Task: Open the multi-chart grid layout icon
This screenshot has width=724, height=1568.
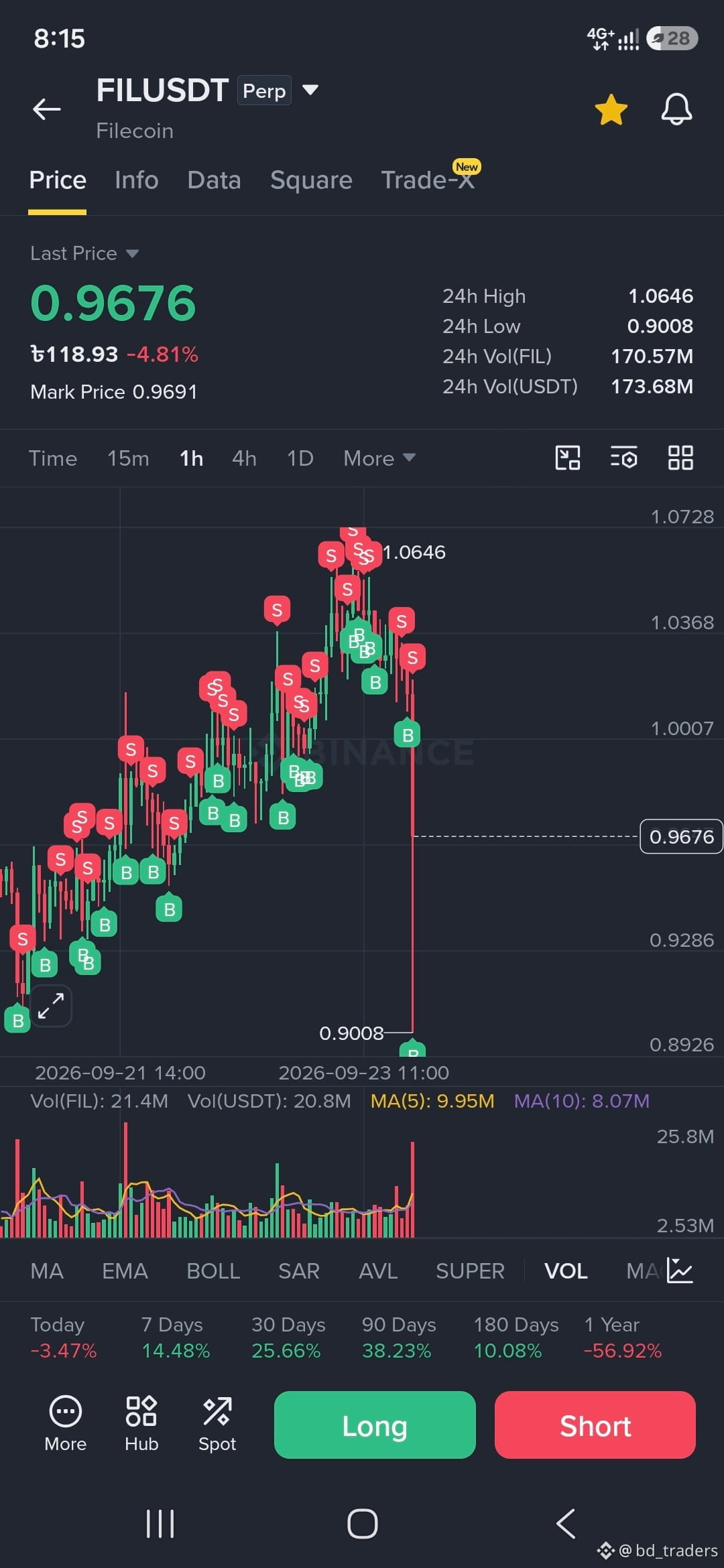Action: (x=680, y=458)
